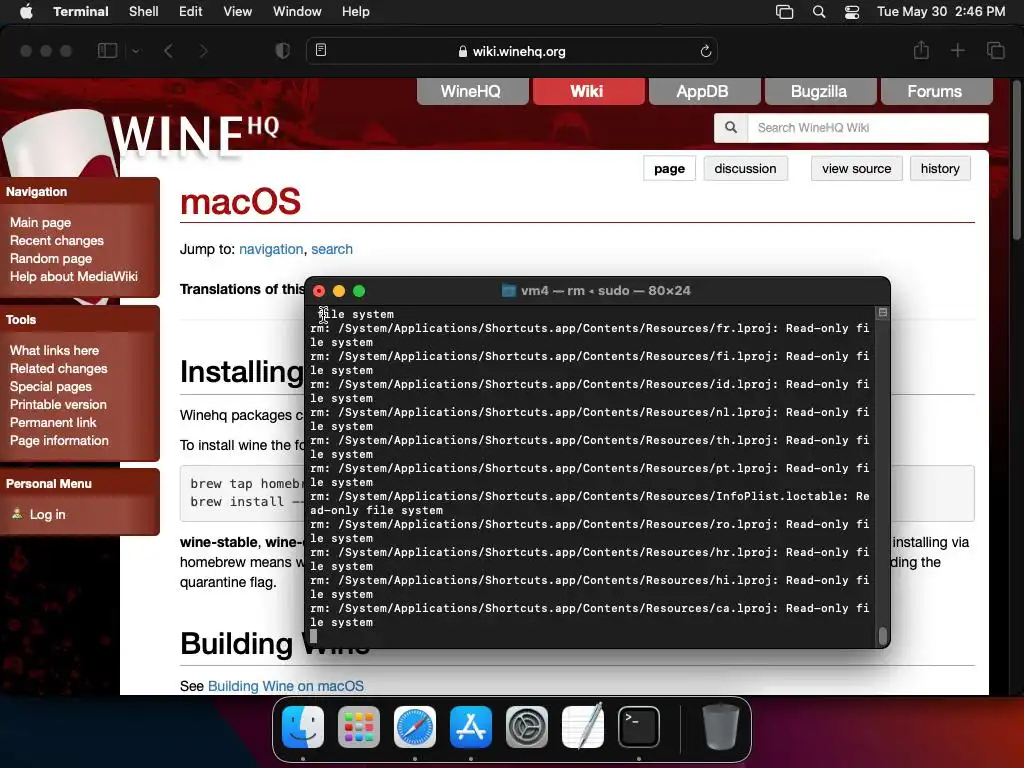Open the Printable version link
Viewport: 1024px width, 768px height.
(x=58, y=404)
